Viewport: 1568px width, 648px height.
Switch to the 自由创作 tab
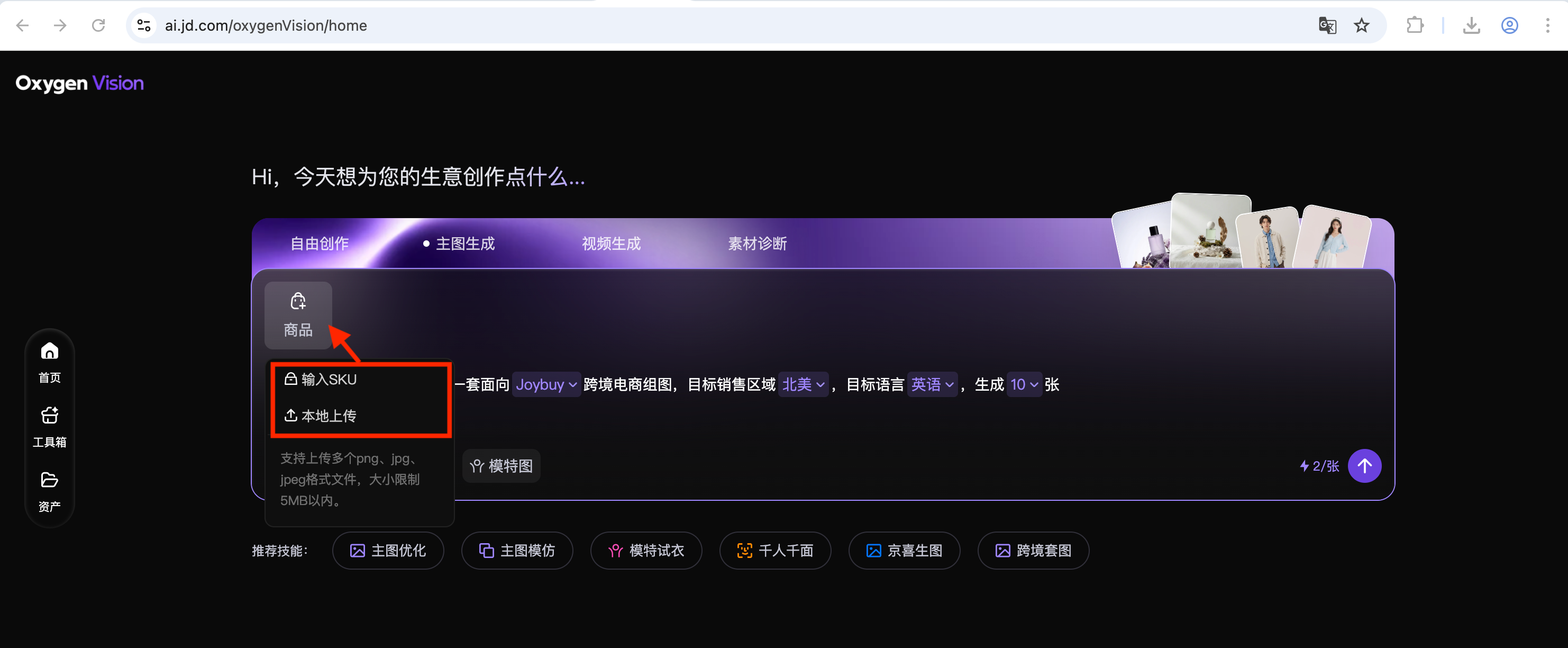coord(319,244)
